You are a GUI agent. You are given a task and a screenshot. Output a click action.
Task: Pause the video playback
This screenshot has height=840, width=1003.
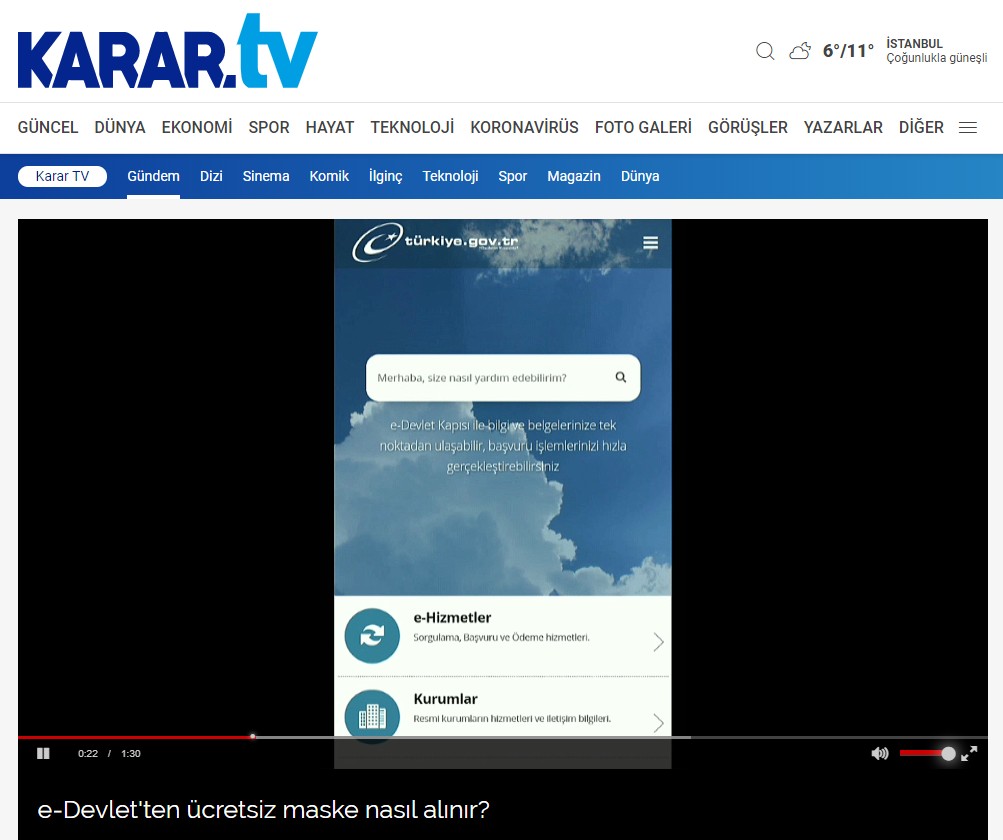click(x=43, y=753)
